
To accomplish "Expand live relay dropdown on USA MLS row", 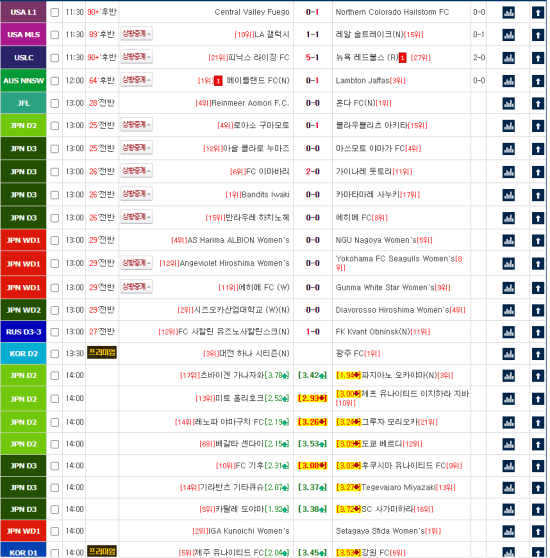I will pos(136,34).
